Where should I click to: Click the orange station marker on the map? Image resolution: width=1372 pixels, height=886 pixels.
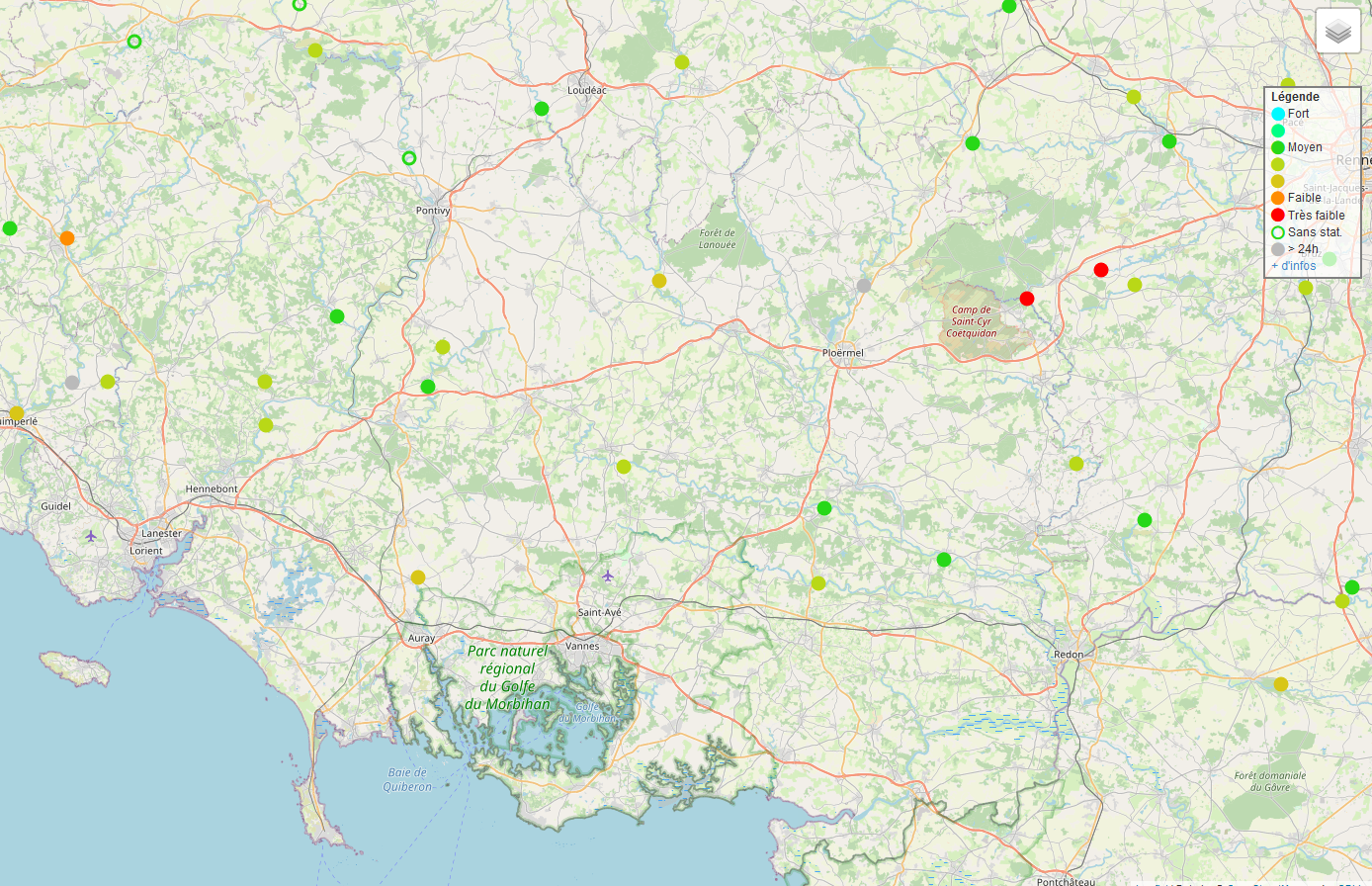pos(67,238)
